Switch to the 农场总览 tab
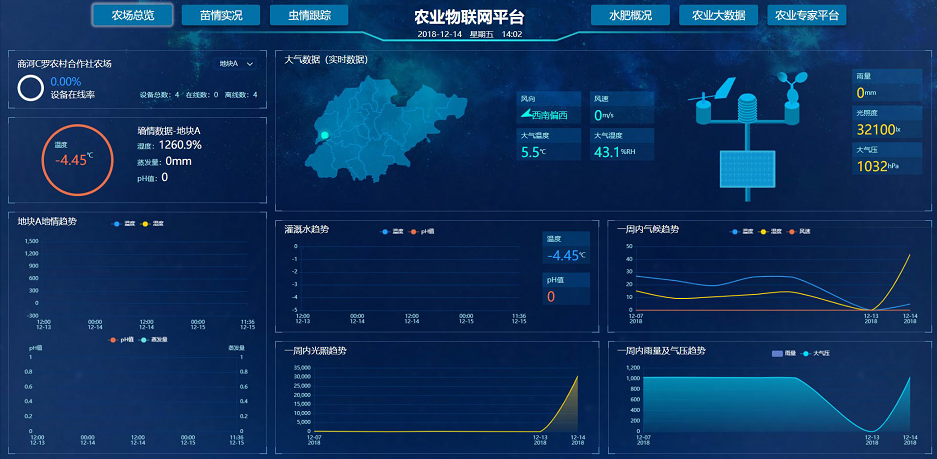937x459 pixels. [133, 15]
